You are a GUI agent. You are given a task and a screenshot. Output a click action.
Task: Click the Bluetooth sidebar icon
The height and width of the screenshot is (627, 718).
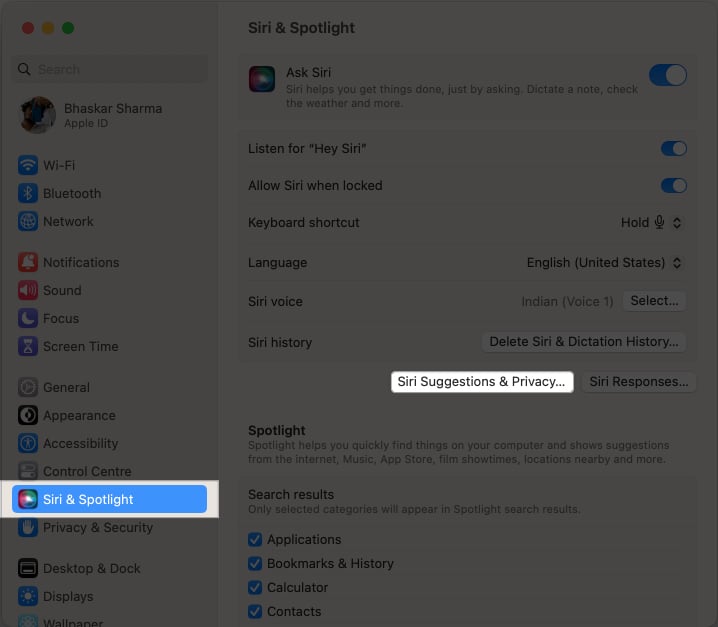(x=28, y=193)
